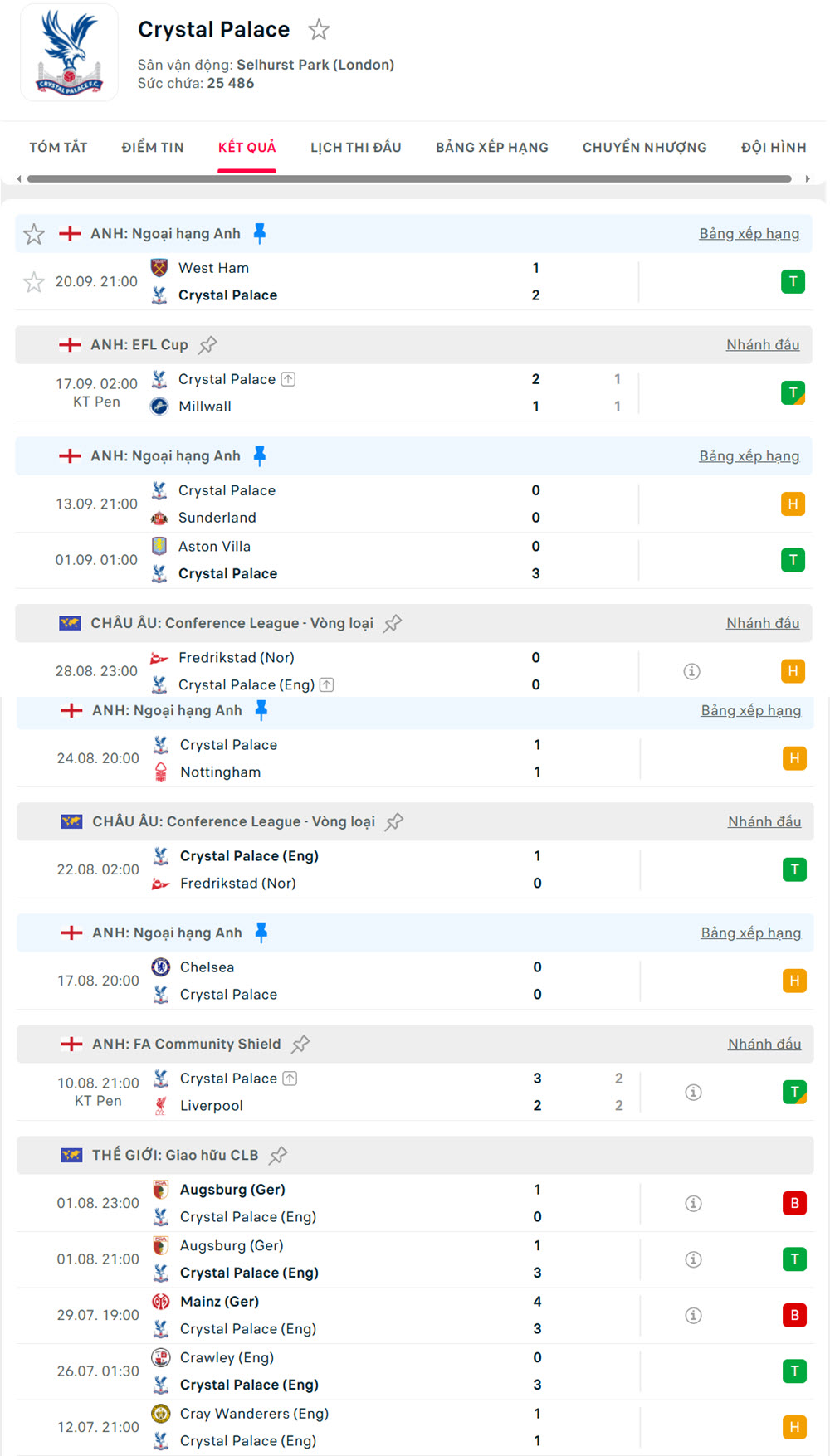Toggle favorite star for ANH Ngoại hạng Anh league
Screen dimensions: 830x1456
point(34,234)
